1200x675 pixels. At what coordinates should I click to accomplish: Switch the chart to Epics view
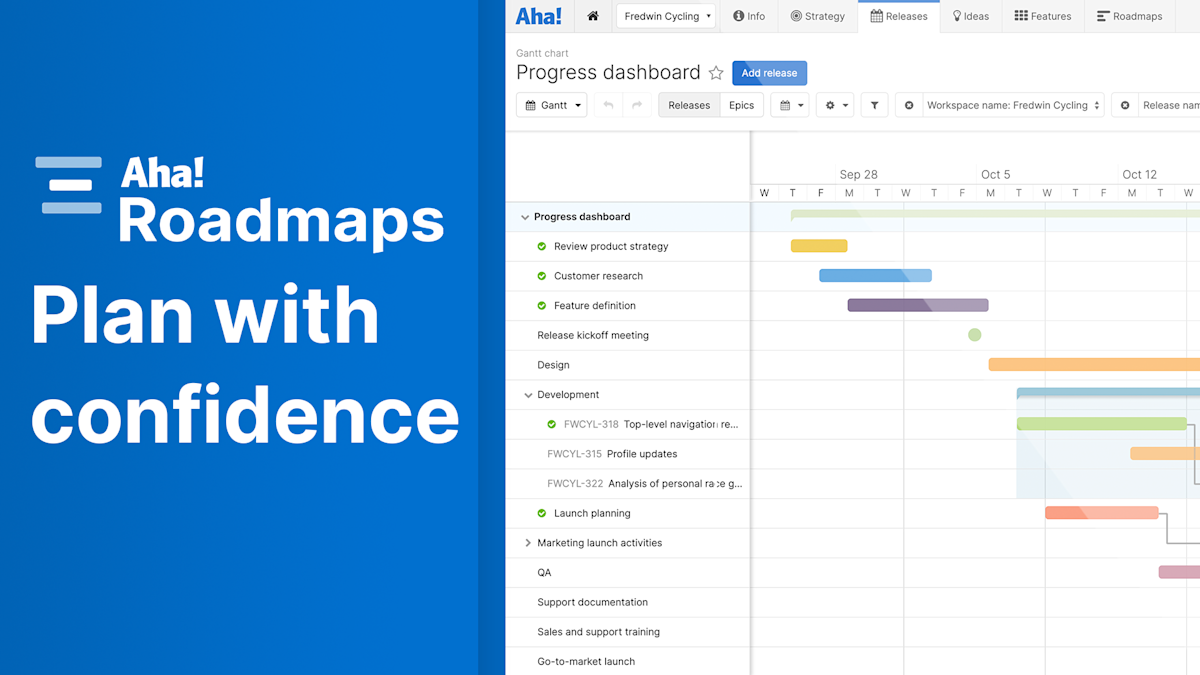[x=741, y=104]
